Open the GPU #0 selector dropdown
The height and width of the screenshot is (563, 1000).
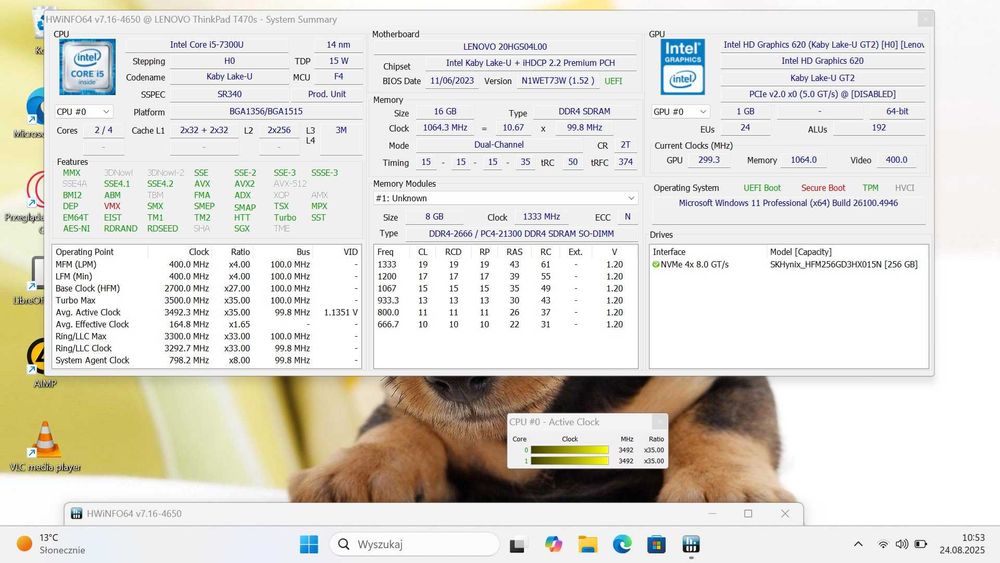point(680,112)
